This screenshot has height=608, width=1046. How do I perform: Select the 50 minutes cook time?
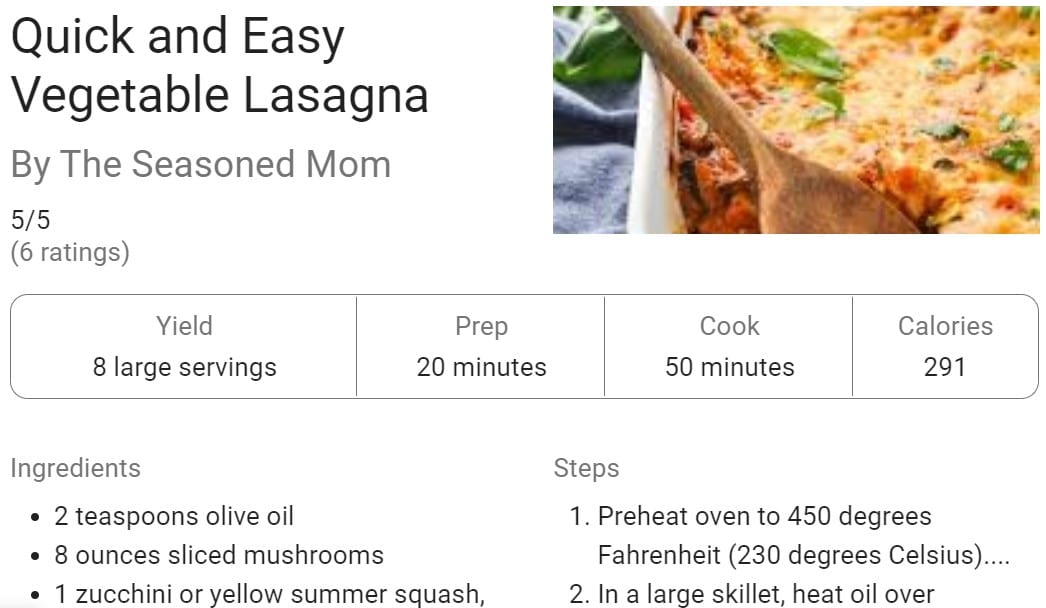[729, 367]
